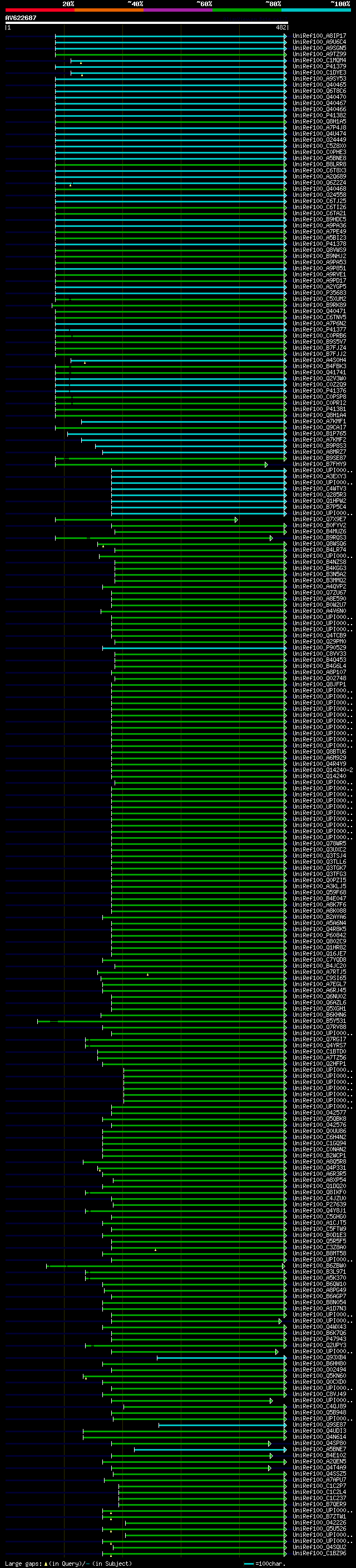
Task: Open hit UniRef100_A8IP17
Action: click(x=319, y=36)
